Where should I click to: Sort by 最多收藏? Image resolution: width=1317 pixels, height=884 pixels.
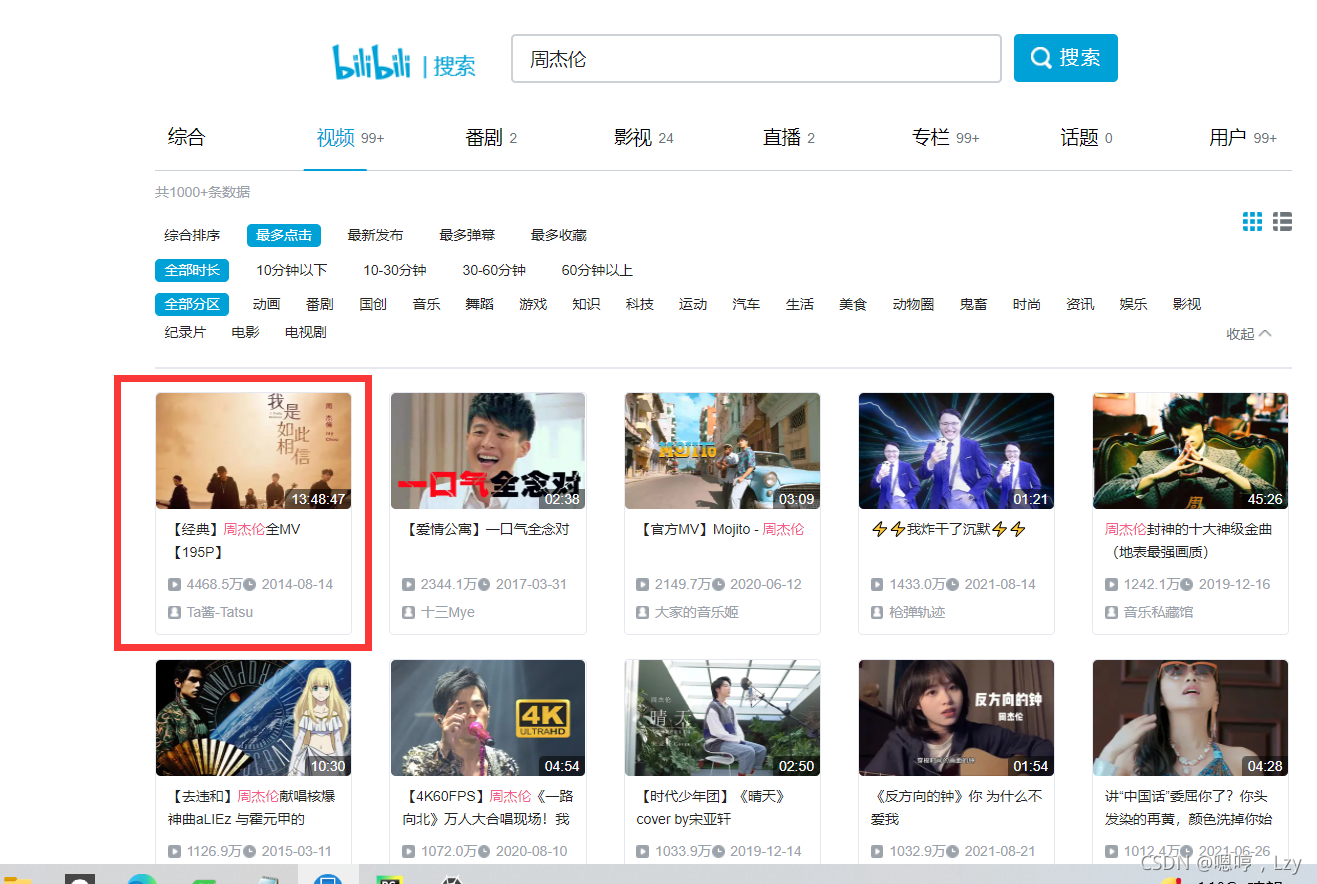point(559,236)
